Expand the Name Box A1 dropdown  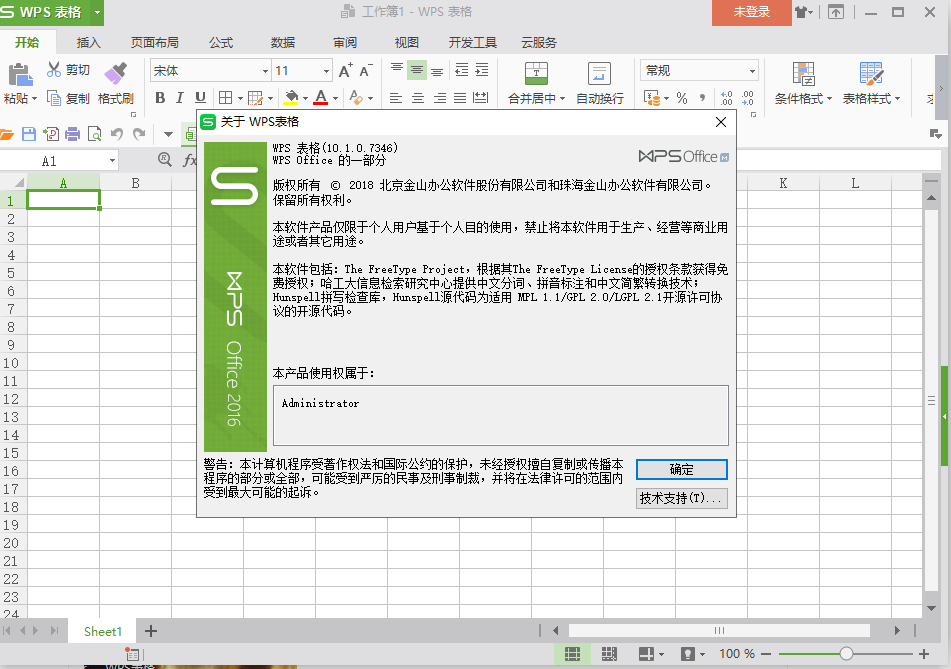[x=112, y=161]
